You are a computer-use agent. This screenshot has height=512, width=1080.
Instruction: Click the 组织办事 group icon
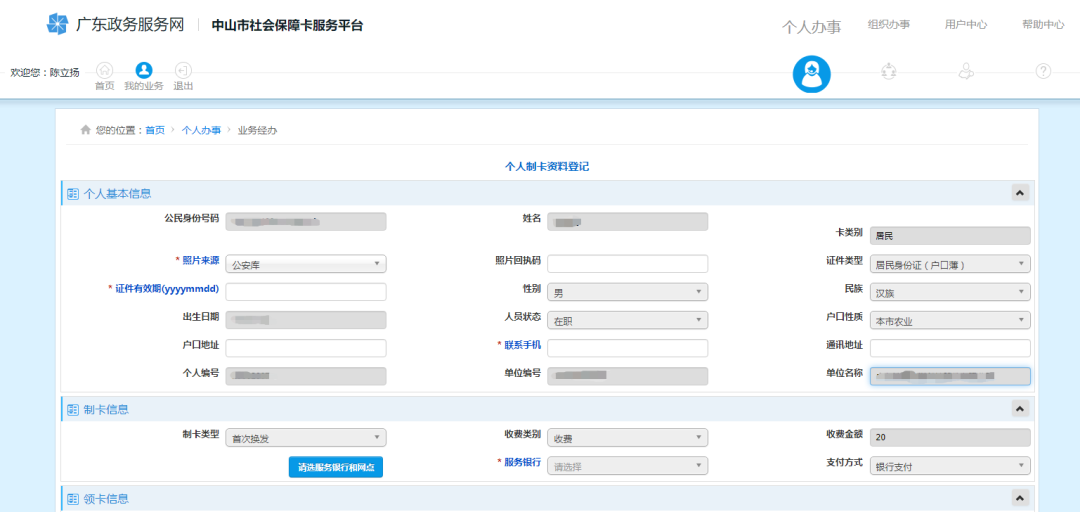point(888,71)
